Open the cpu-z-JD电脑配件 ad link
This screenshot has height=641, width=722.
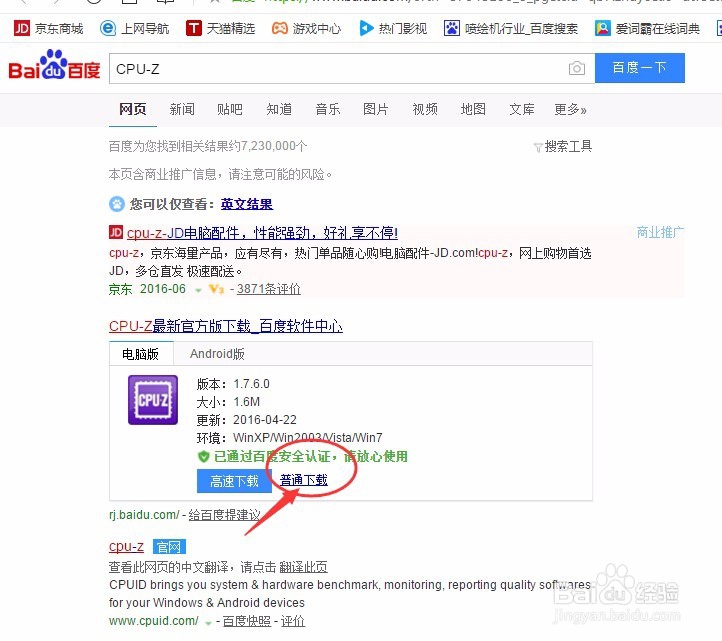[x=262, y=233]
